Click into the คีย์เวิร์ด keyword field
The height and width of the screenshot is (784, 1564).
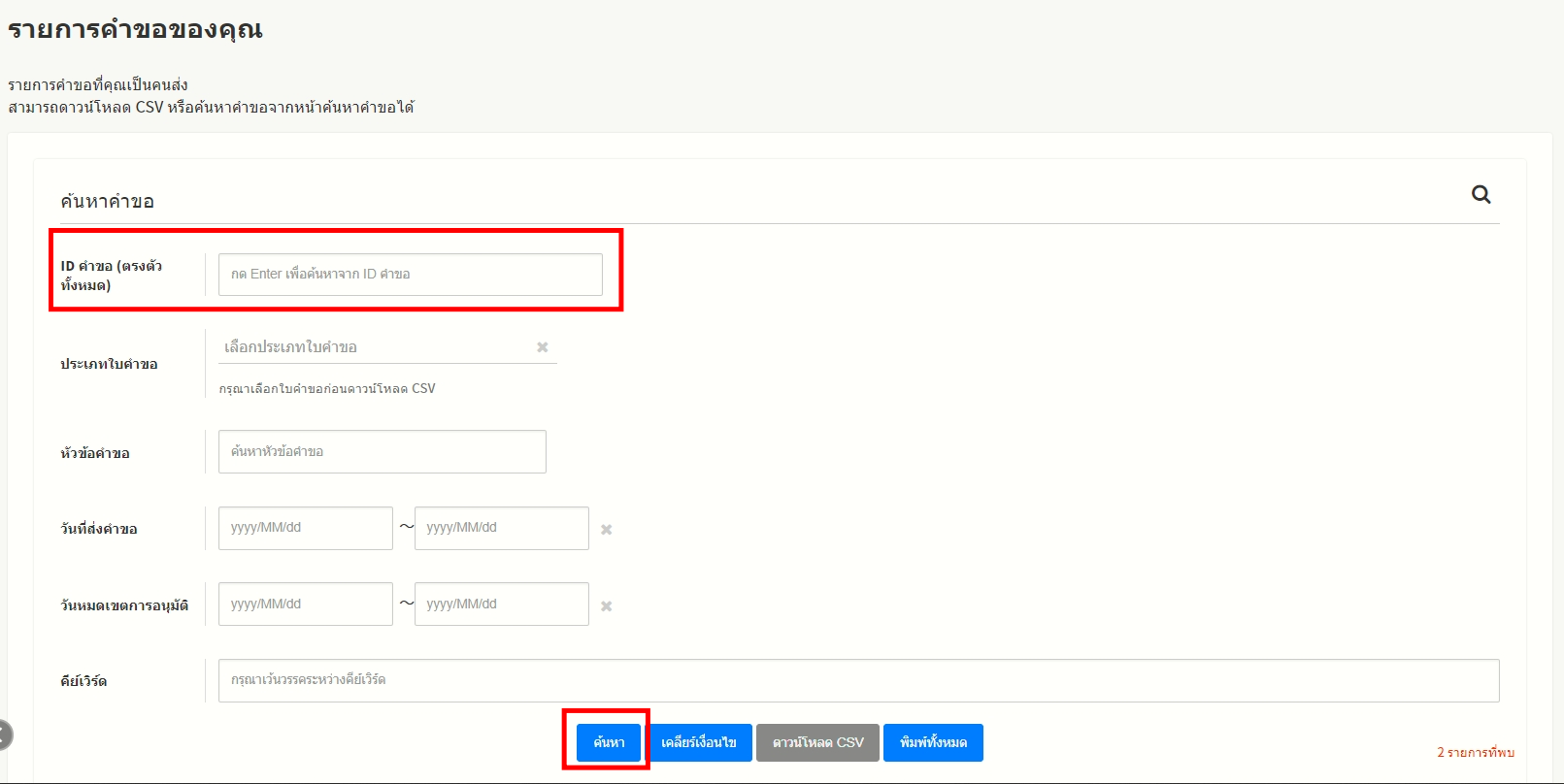coord(858,680)
